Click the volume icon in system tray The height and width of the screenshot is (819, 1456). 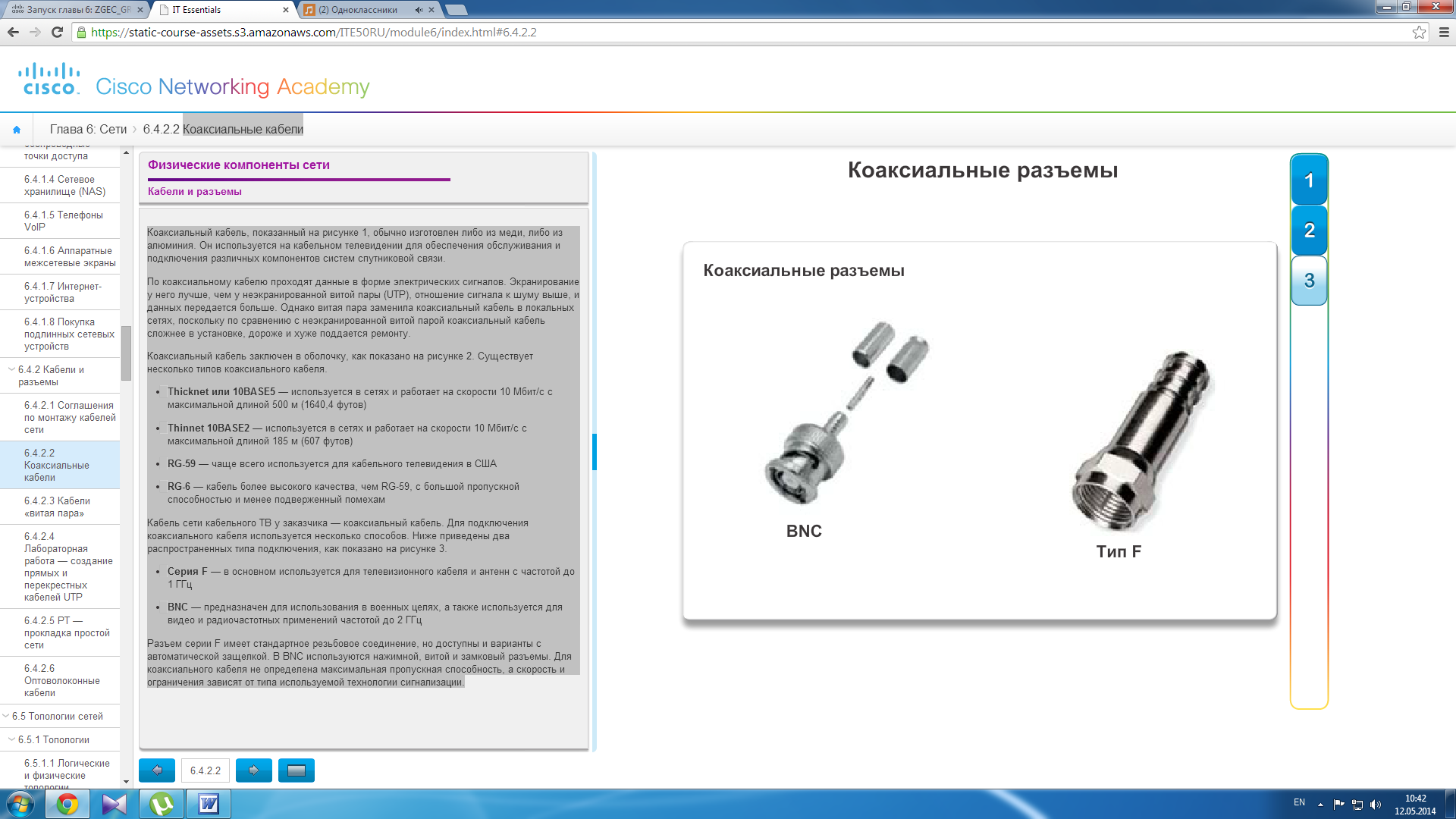pos(1376,805)
